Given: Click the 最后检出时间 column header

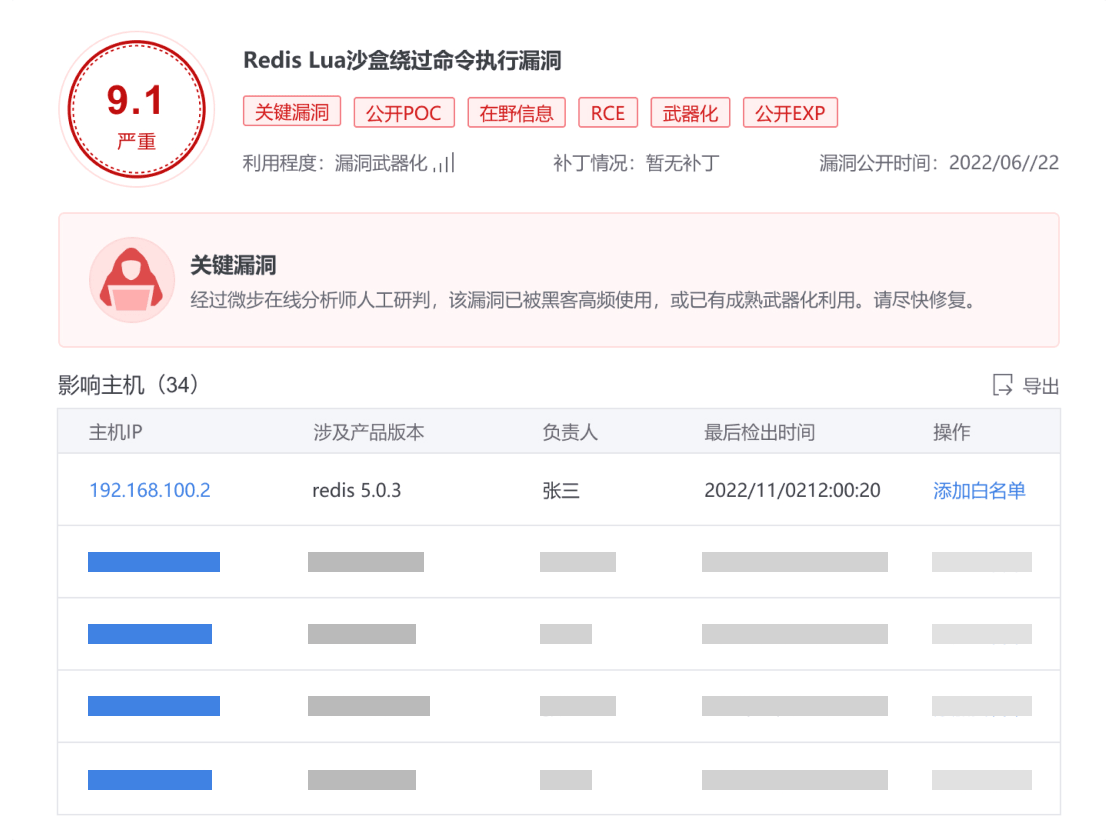Looking at the screenshot, I should coord(759,431).
